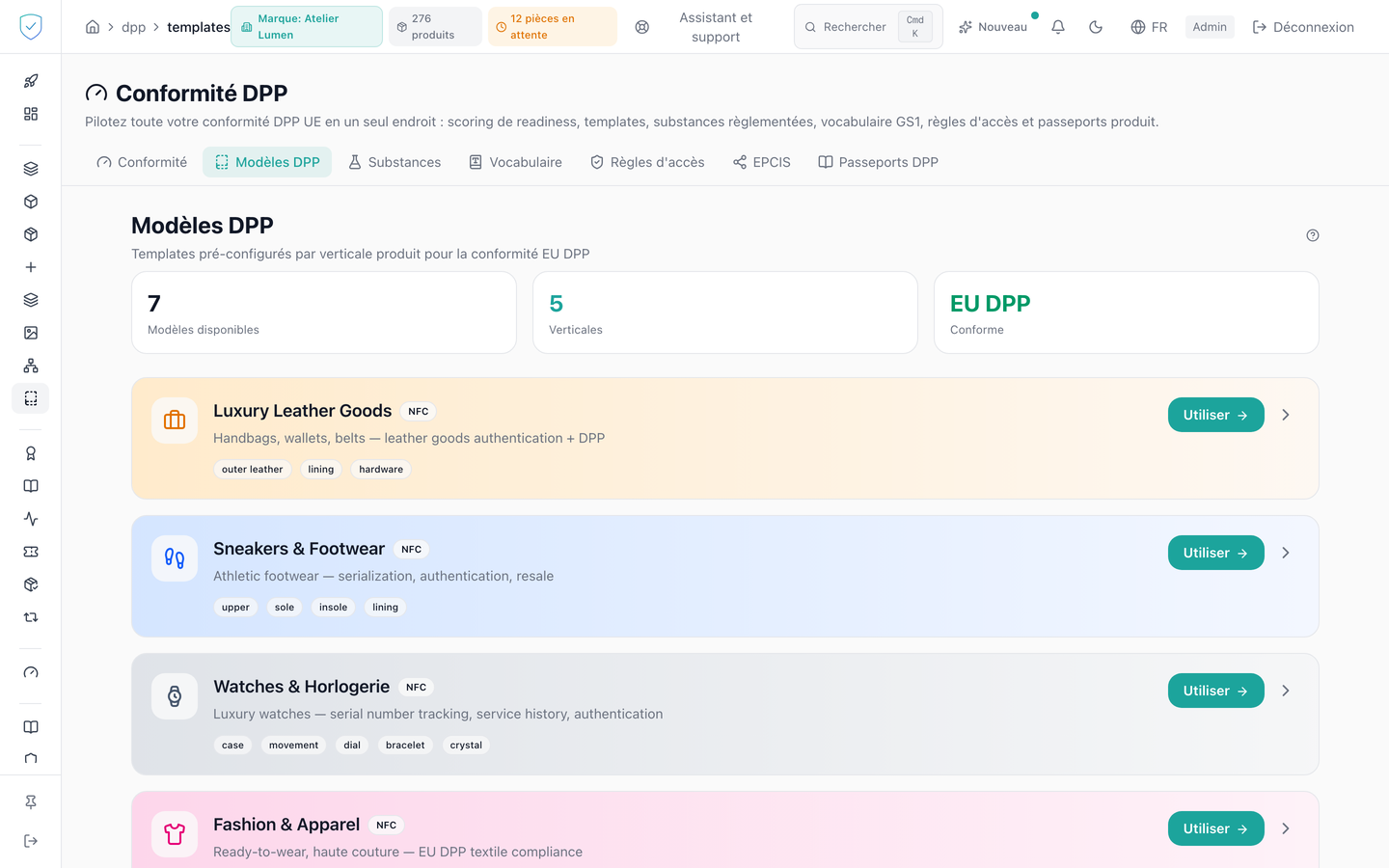Click the hardware tag
This screenshot has height=868, width=1389.
[x=381, y=470]
